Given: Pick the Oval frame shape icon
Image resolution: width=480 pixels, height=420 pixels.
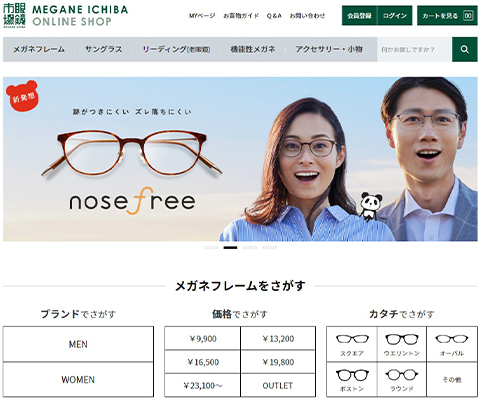Looking at the screenshot, I should click(452, 339).
